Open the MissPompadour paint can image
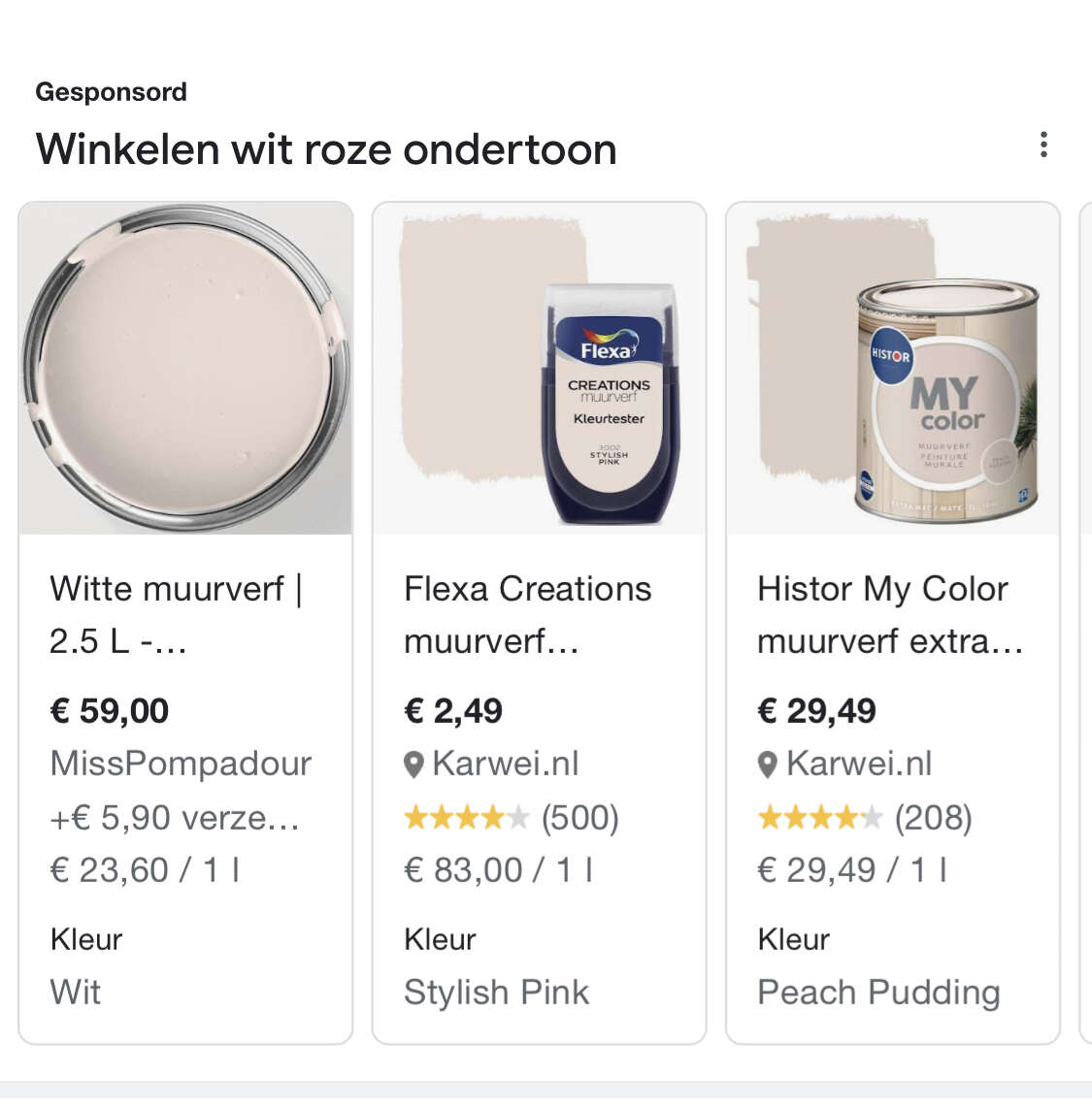This screenshot has width=1092, height=1109. pos(185,369)
